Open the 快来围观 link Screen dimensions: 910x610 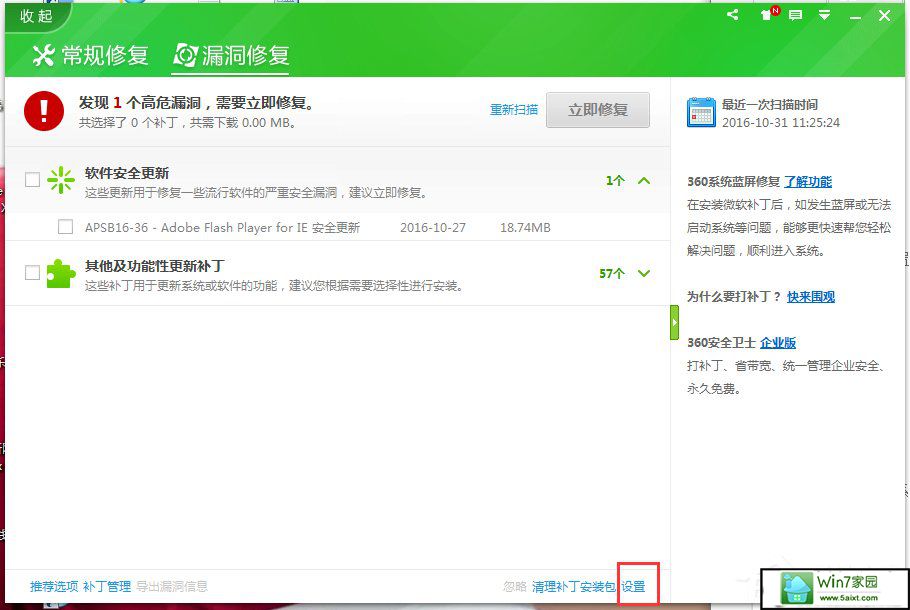(x=811, y=297)
